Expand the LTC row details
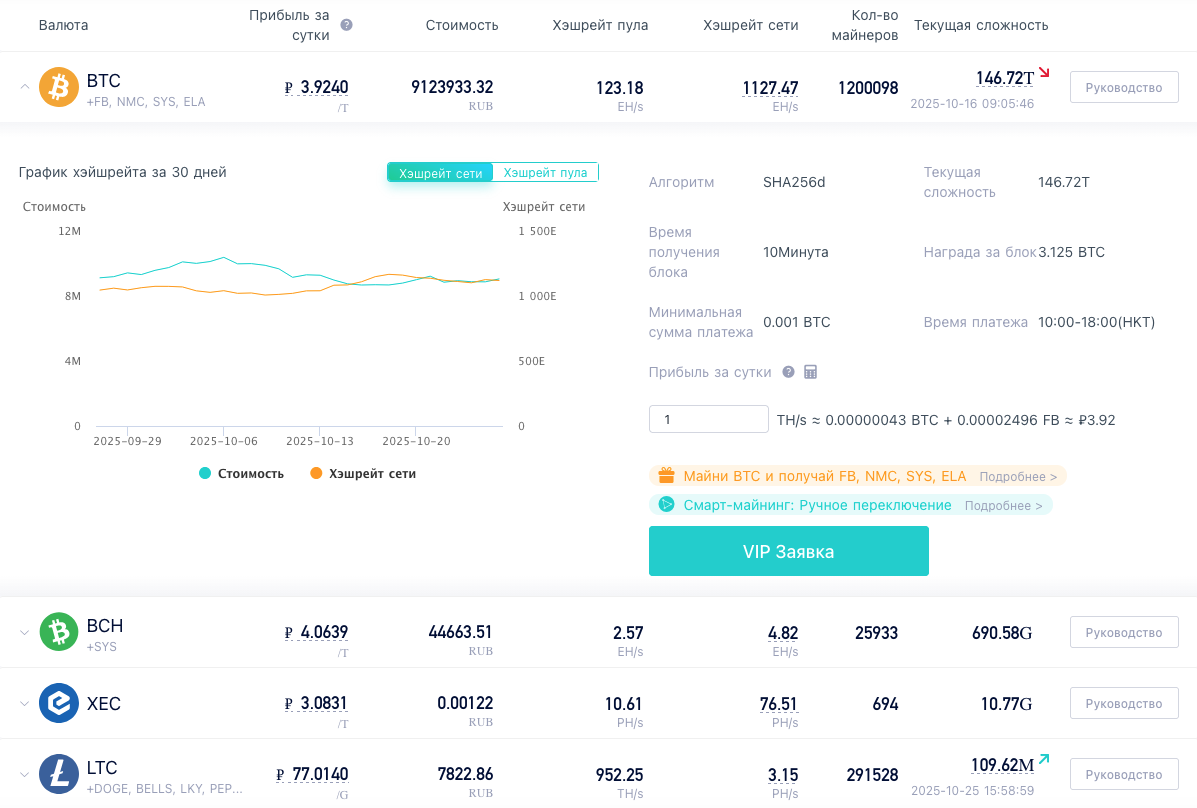 pyautogui.click(x=24, y=774)
